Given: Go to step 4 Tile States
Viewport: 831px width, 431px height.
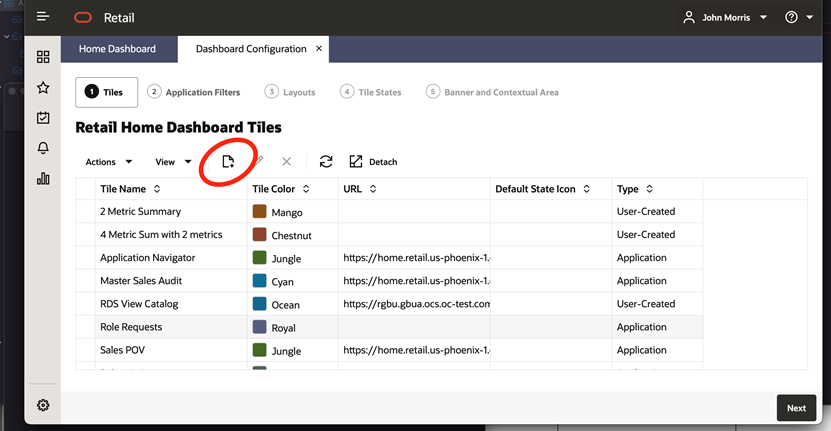Looking at the screenshot, I should pos(370,92).
